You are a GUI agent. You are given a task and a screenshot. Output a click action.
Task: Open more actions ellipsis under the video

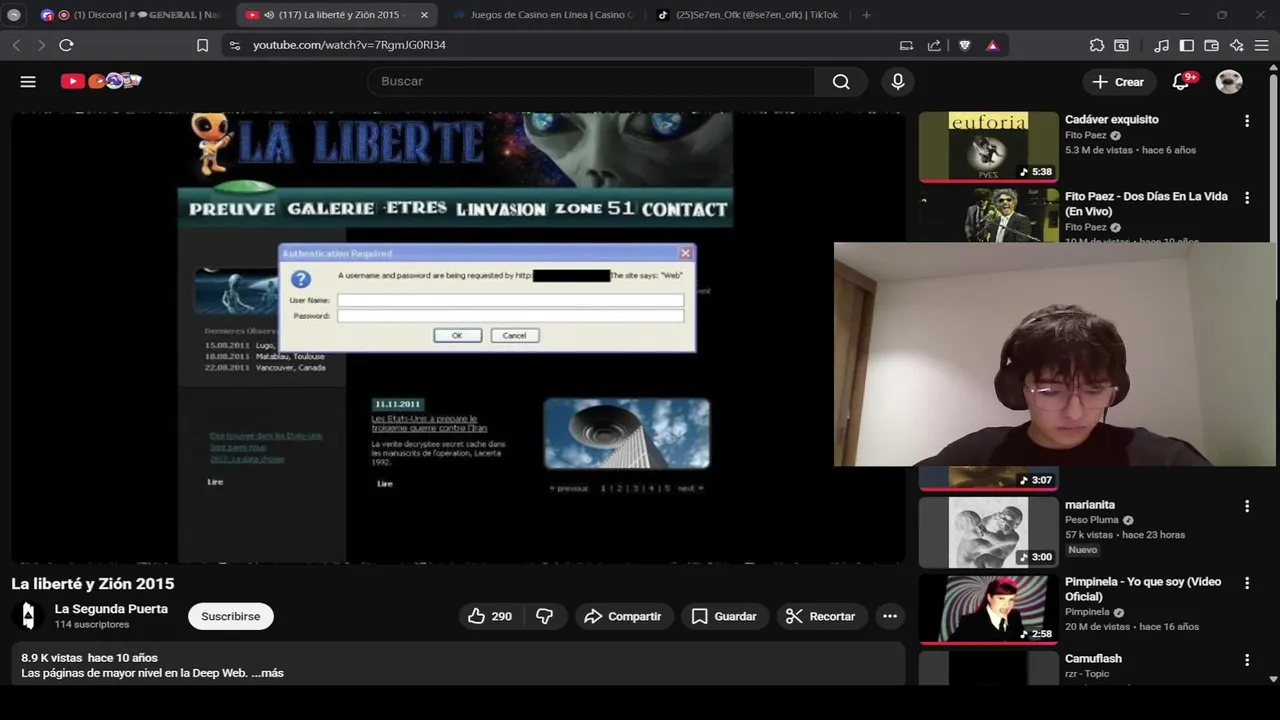click(x=890, y=616)
